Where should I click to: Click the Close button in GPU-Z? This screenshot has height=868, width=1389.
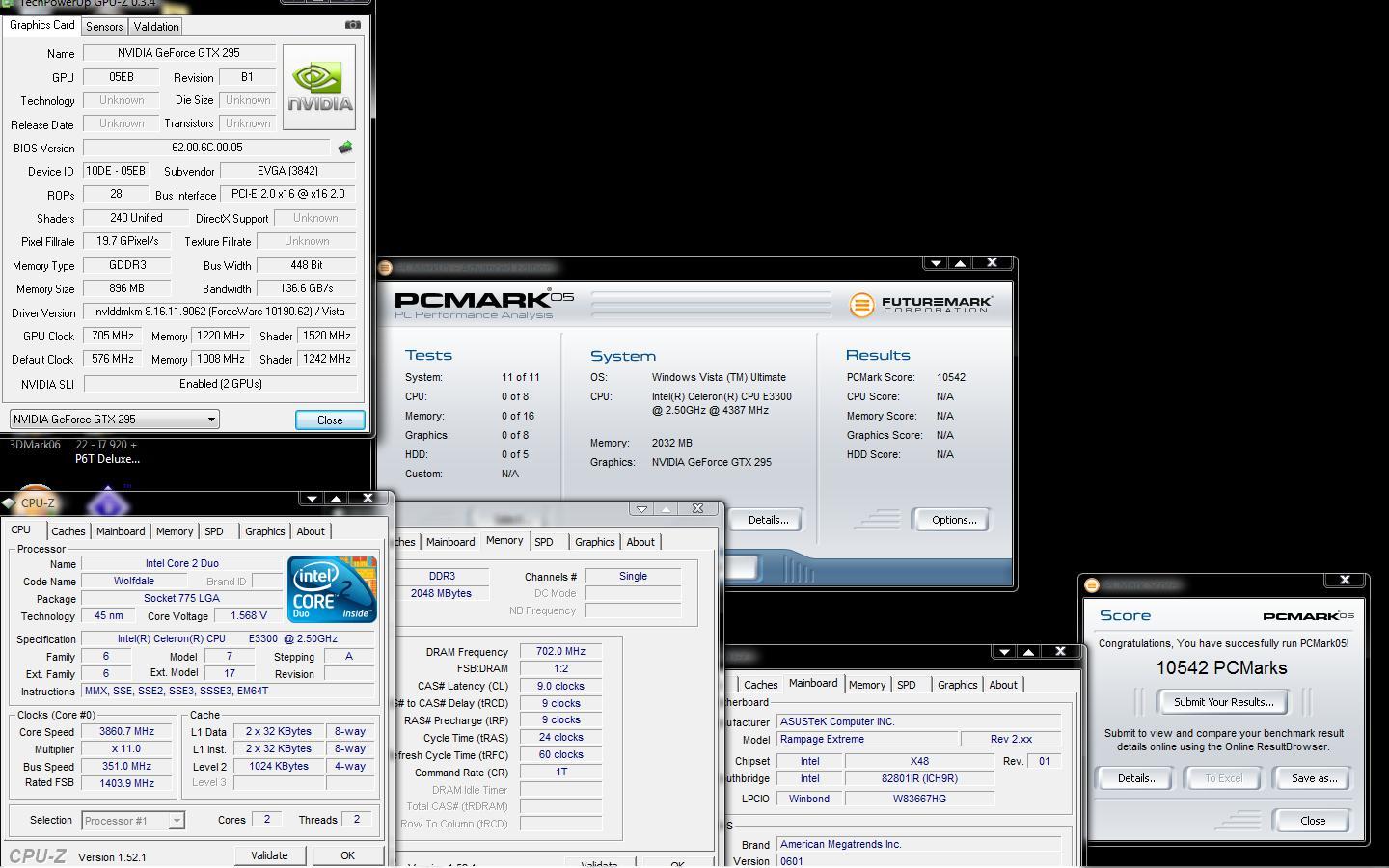click(x=330, y=420)
